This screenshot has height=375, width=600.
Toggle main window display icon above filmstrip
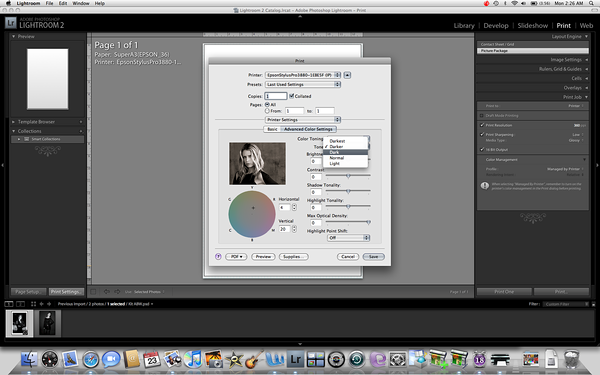click(x=9, y=304)
